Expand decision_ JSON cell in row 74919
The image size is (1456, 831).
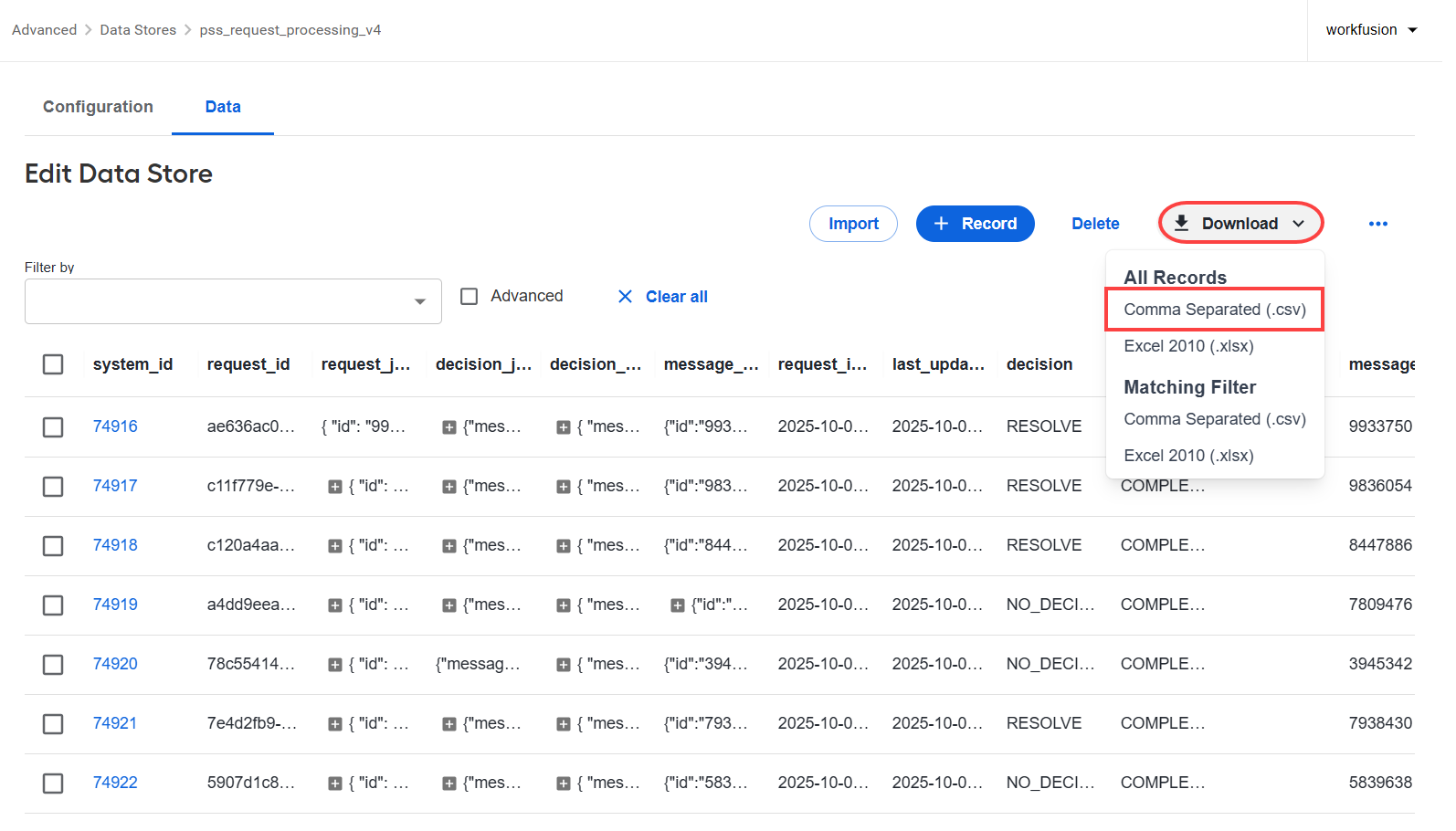point(564,605)
